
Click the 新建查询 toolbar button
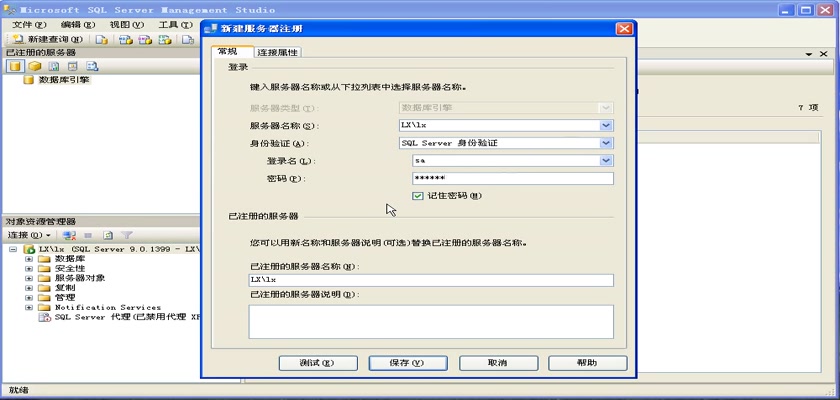[48, 39]
